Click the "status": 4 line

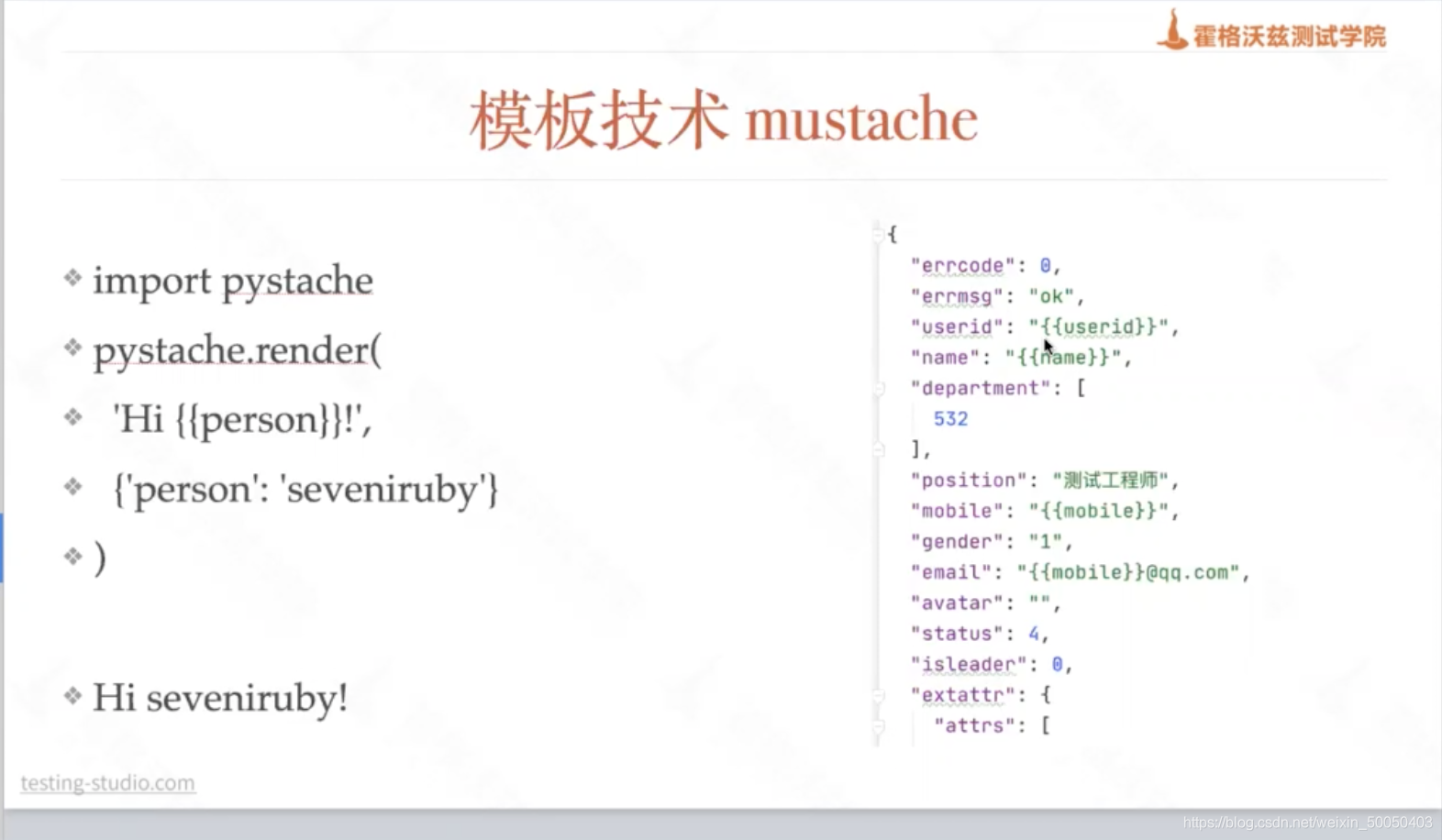point(980,634)
